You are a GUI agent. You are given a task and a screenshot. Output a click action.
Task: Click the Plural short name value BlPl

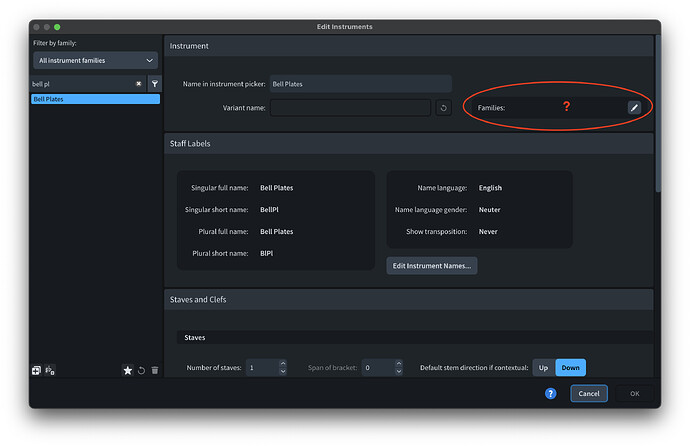[x=266, y=253]
